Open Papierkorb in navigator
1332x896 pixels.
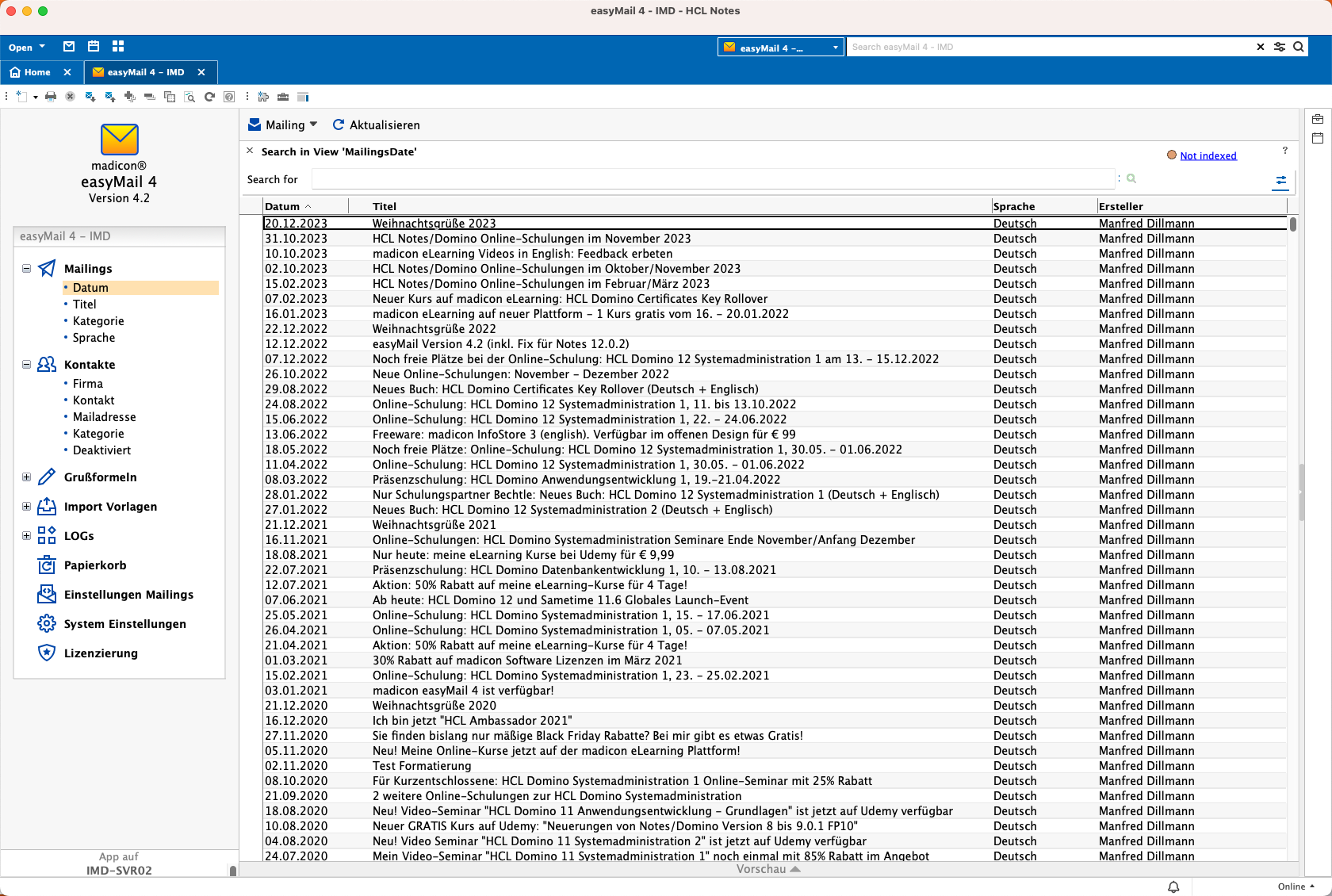(95, 565)
